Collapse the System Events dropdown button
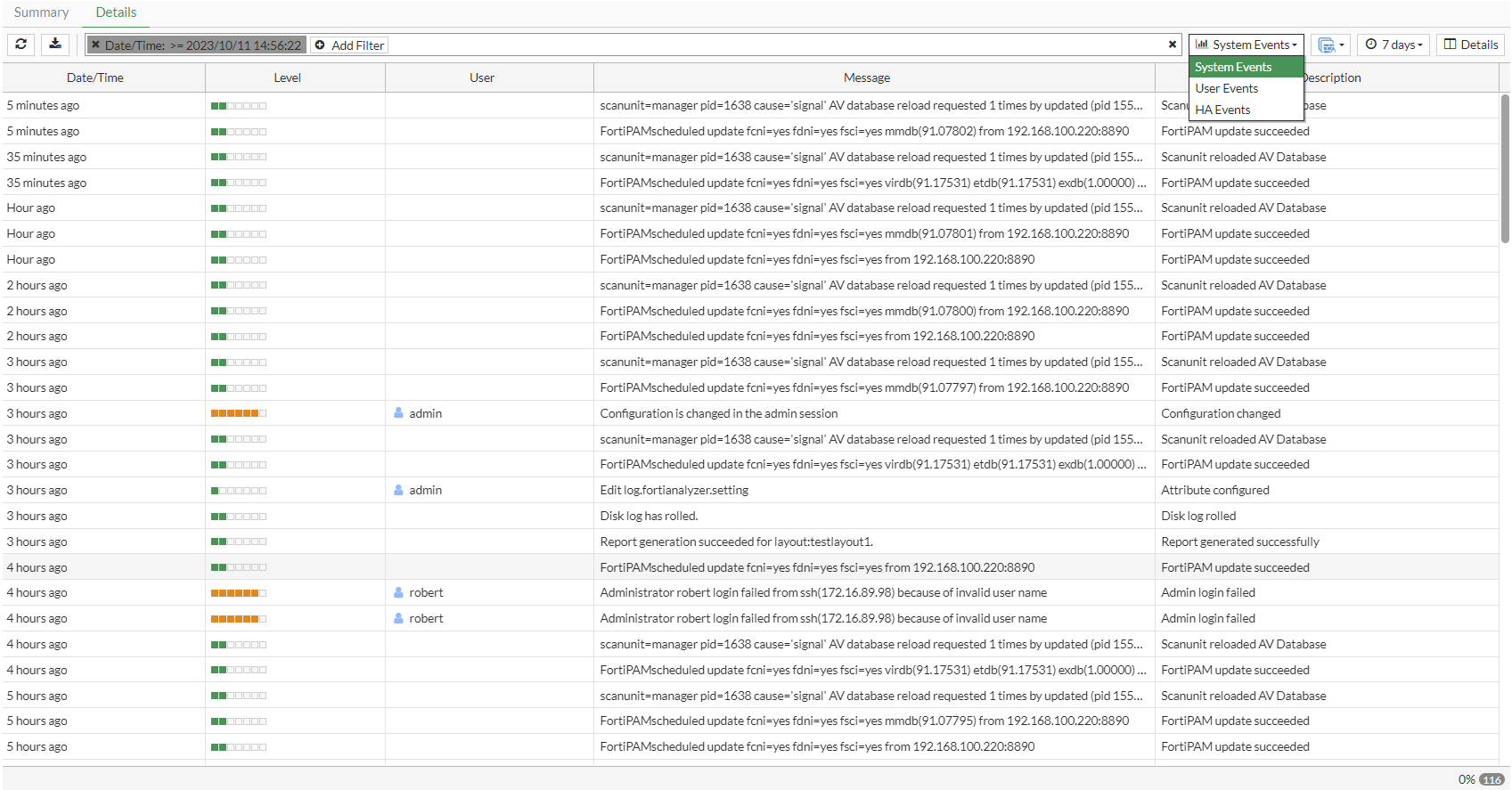 point(1246,45)
